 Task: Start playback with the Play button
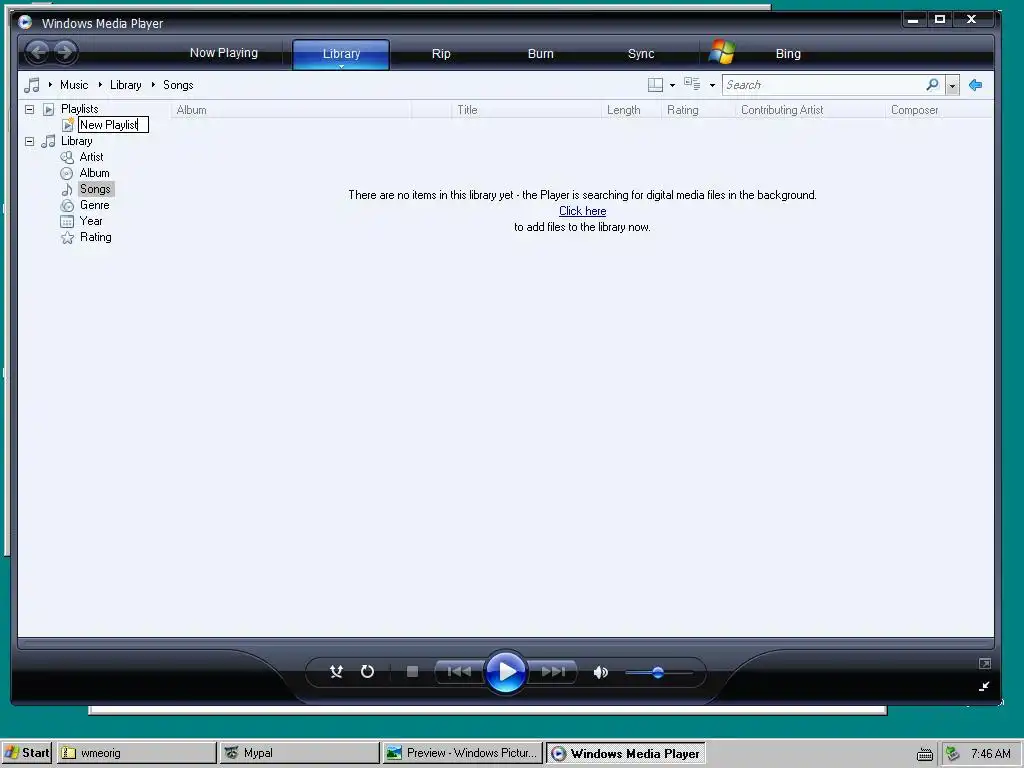[x=505, y=671]
